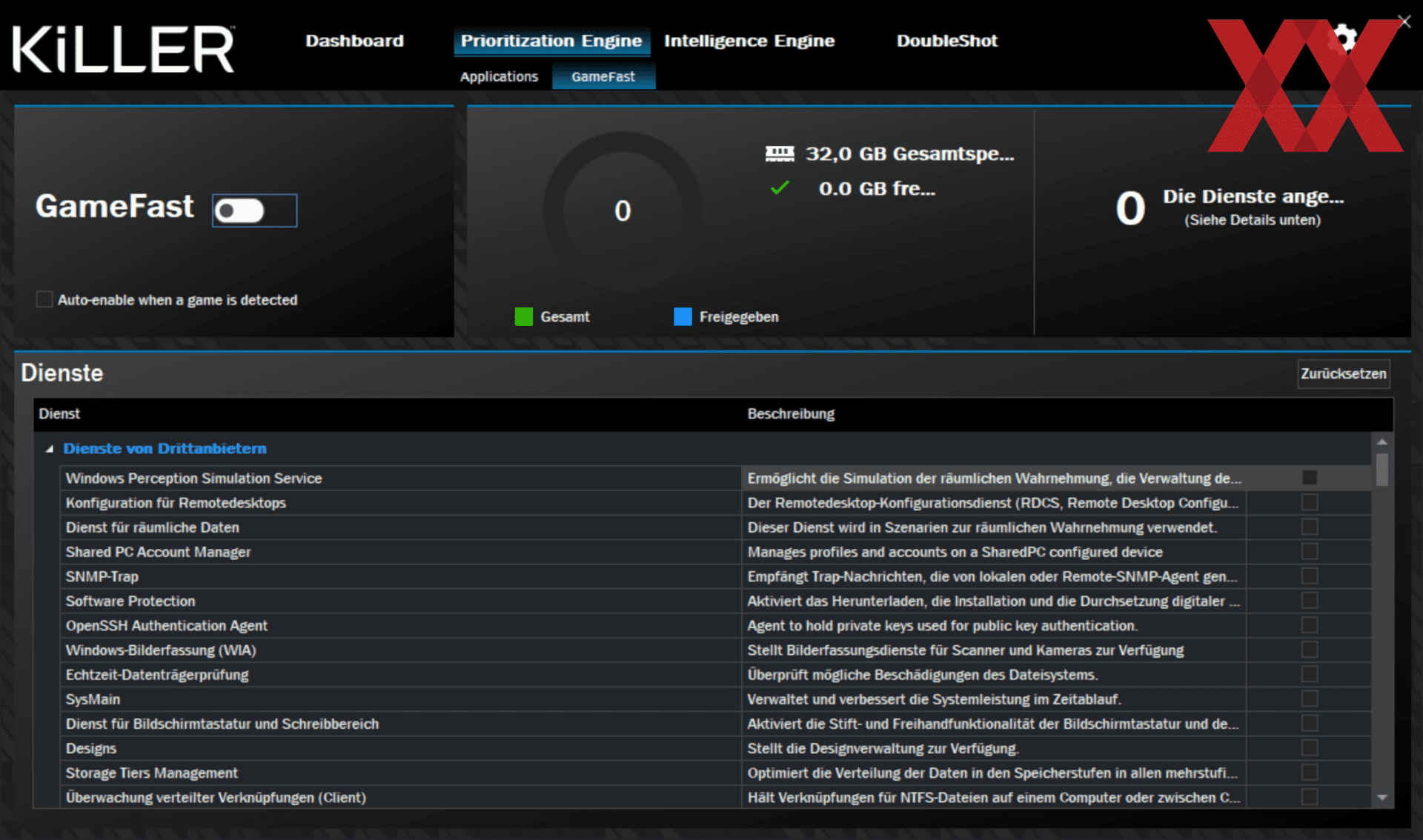Click the Beschreibung column header
Viewport: 1423px width, 840px height.
(791, 413)
